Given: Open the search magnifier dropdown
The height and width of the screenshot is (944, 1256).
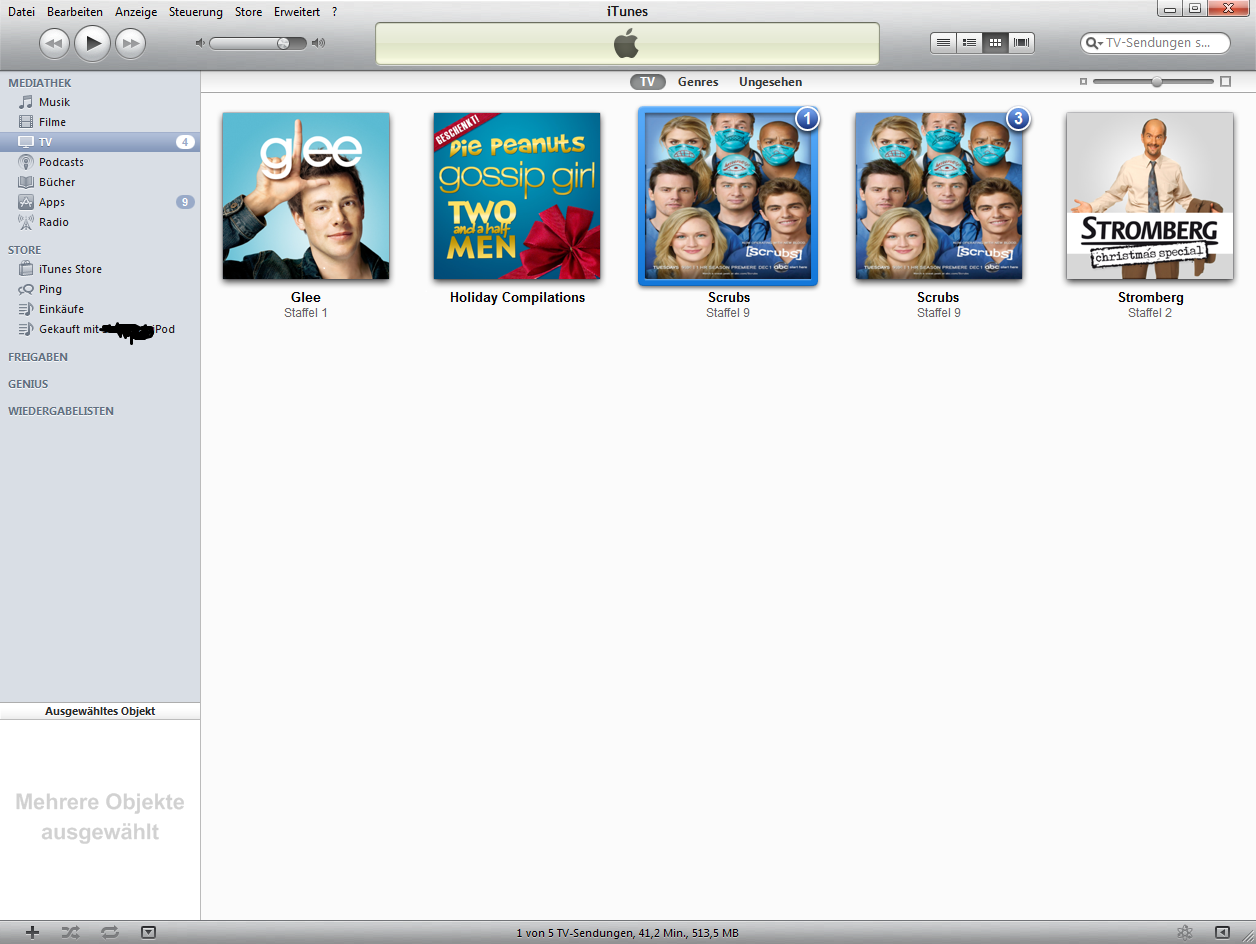Looking at the screenshot, I should coord(1094,43).
